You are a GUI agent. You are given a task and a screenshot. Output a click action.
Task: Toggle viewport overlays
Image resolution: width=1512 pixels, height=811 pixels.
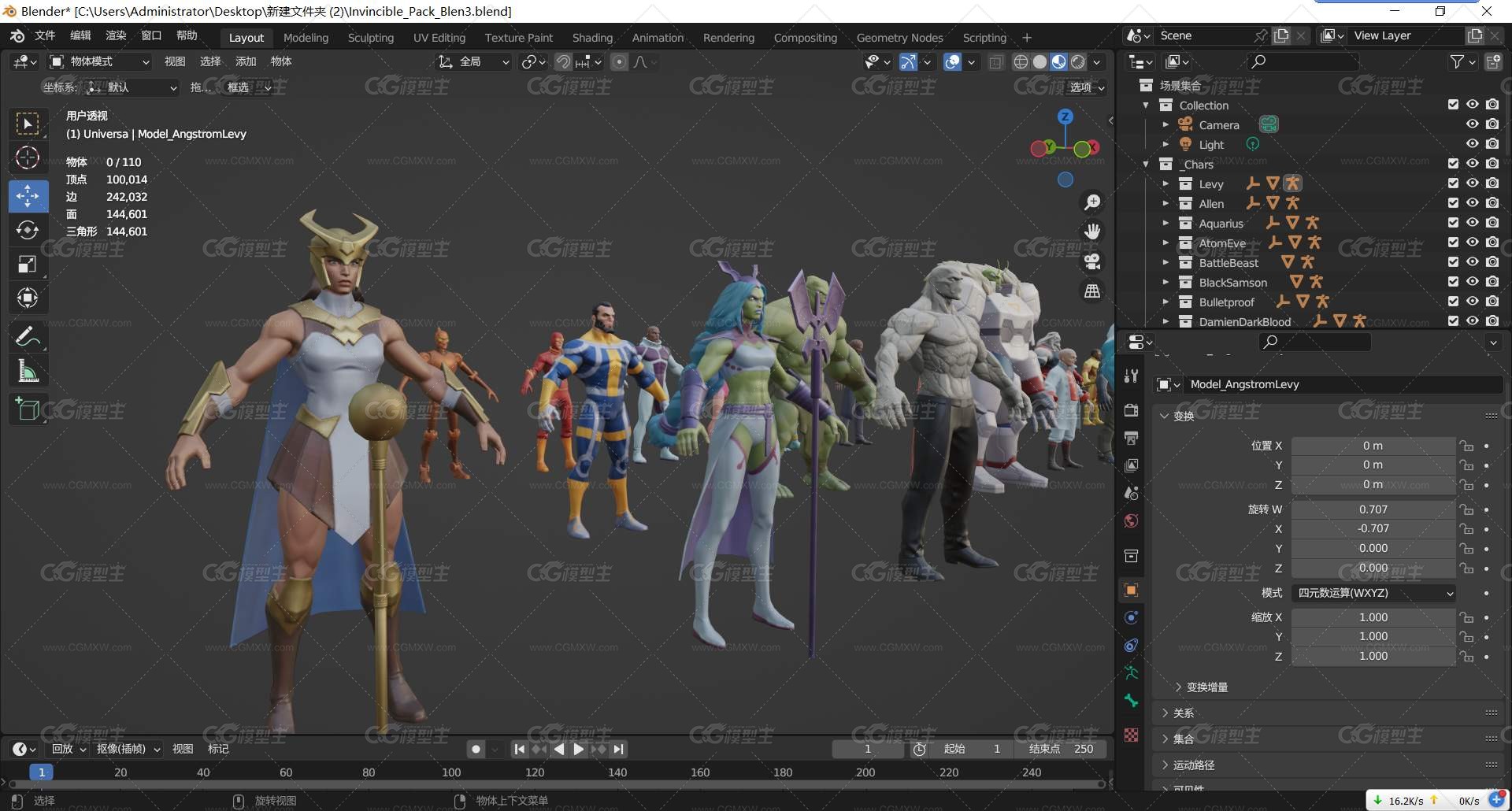[x=952, y=61]
